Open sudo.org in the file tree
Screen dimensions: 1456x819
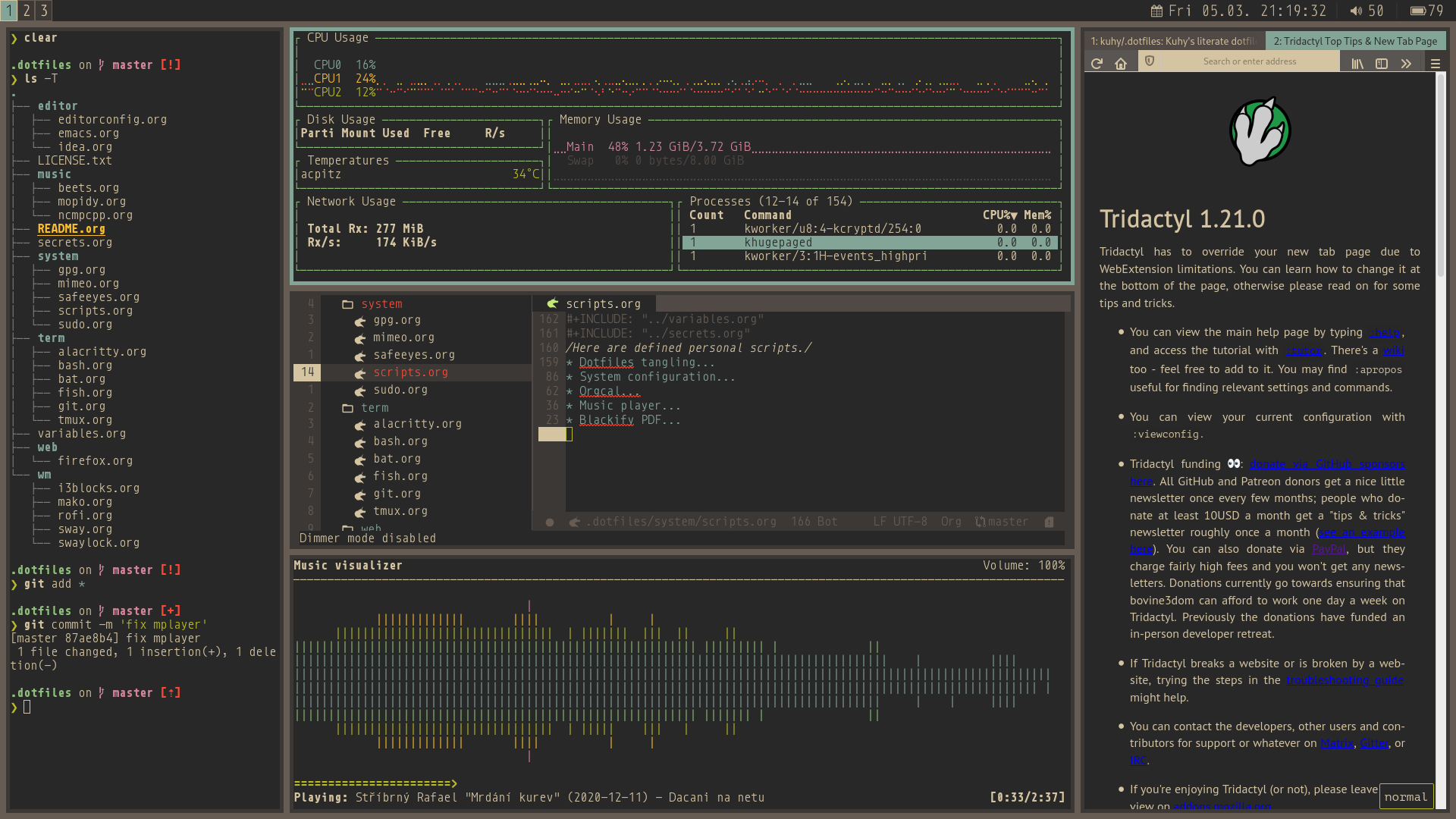400,390
